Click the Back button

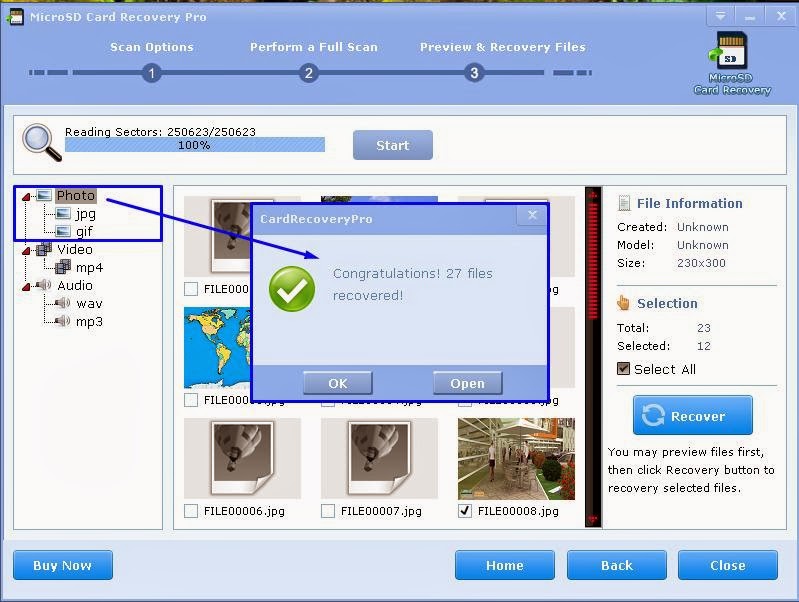617,565
